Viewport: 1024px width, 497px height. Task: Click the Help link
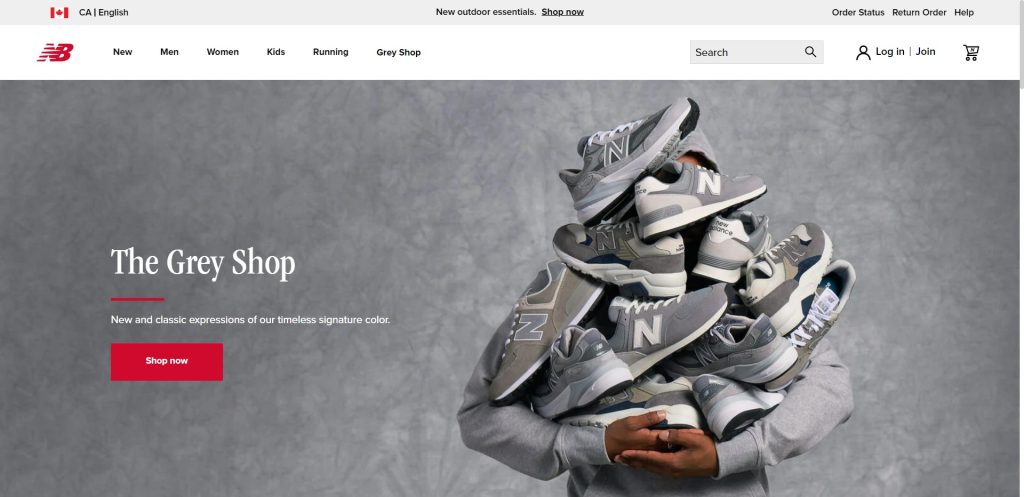click(x=964, y=12)
